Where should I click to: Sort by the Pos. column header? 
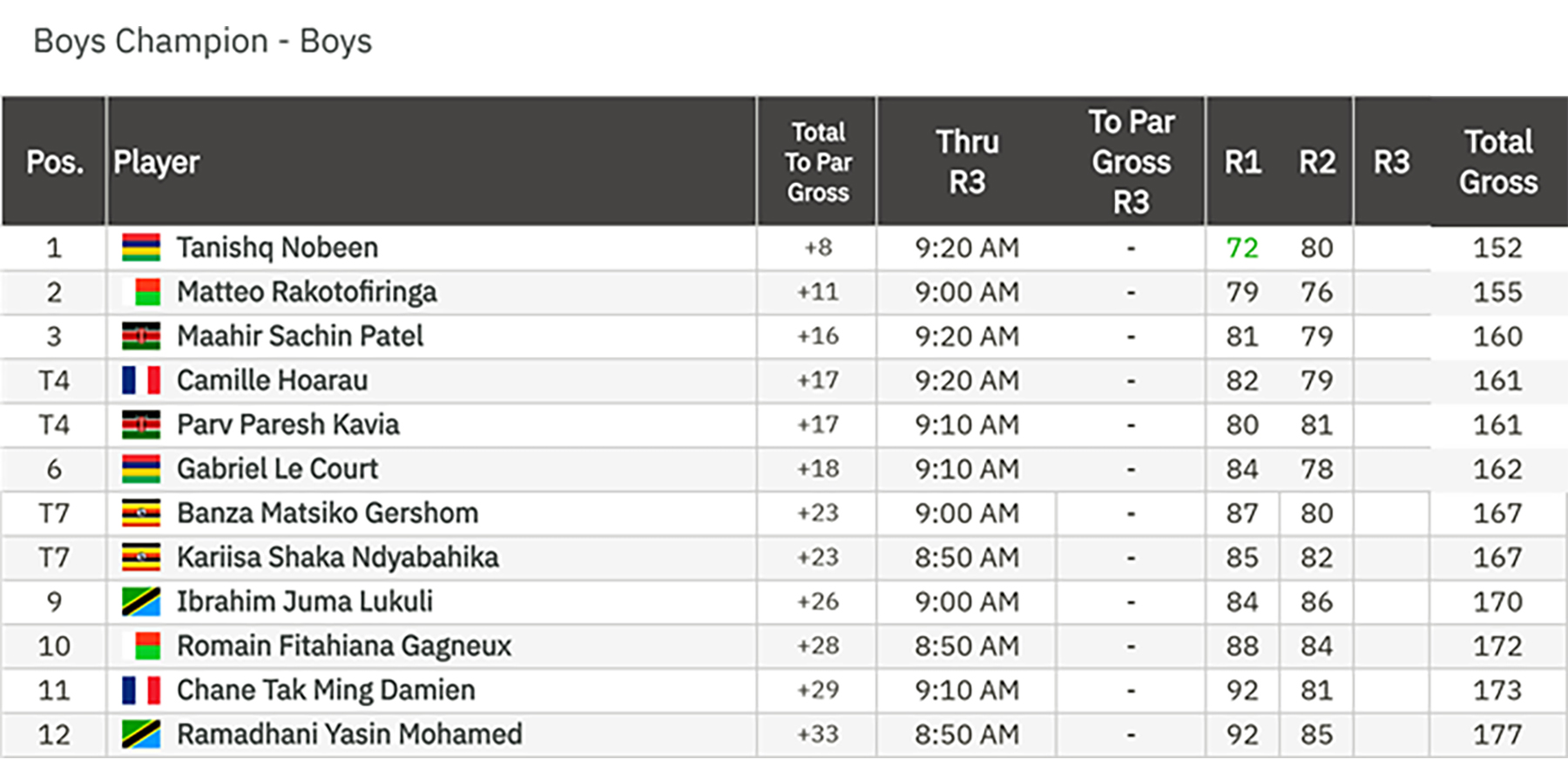pyautogui.click(x=54, y=162)
